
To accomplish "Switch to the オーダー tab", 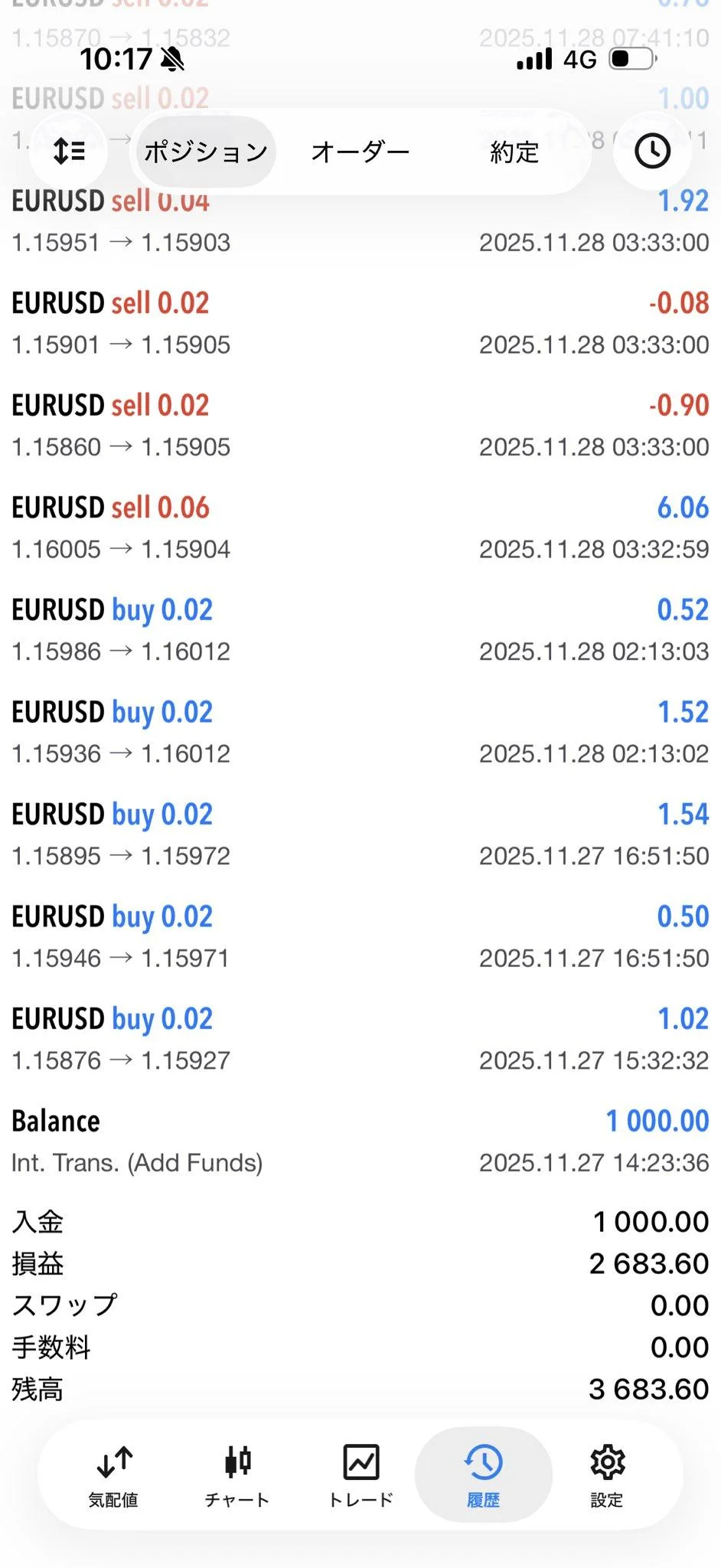I will click(360, 152).
